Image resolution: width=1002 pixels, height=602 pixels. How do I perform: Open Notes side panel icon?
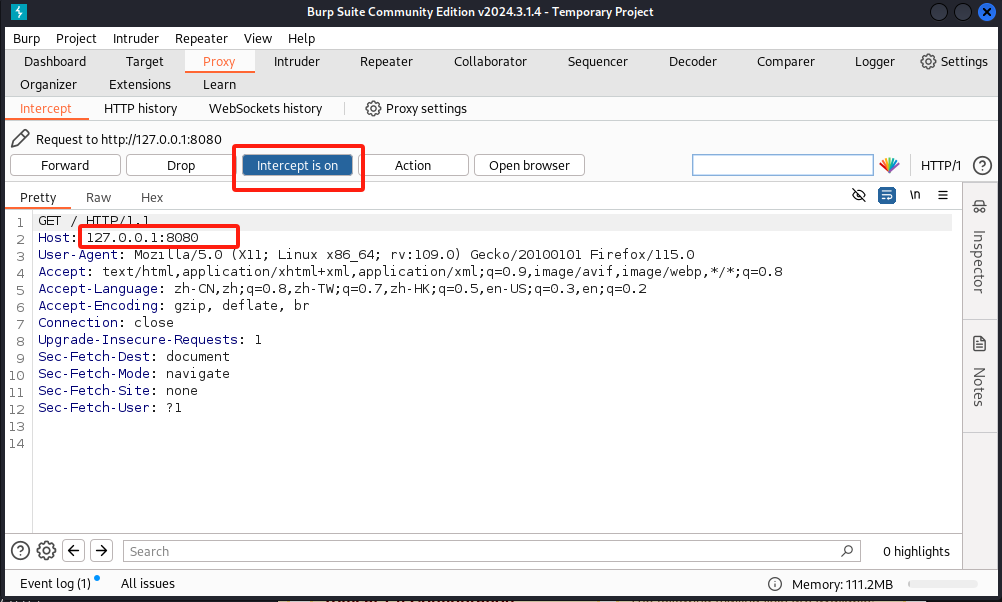[x=979, y=344]
